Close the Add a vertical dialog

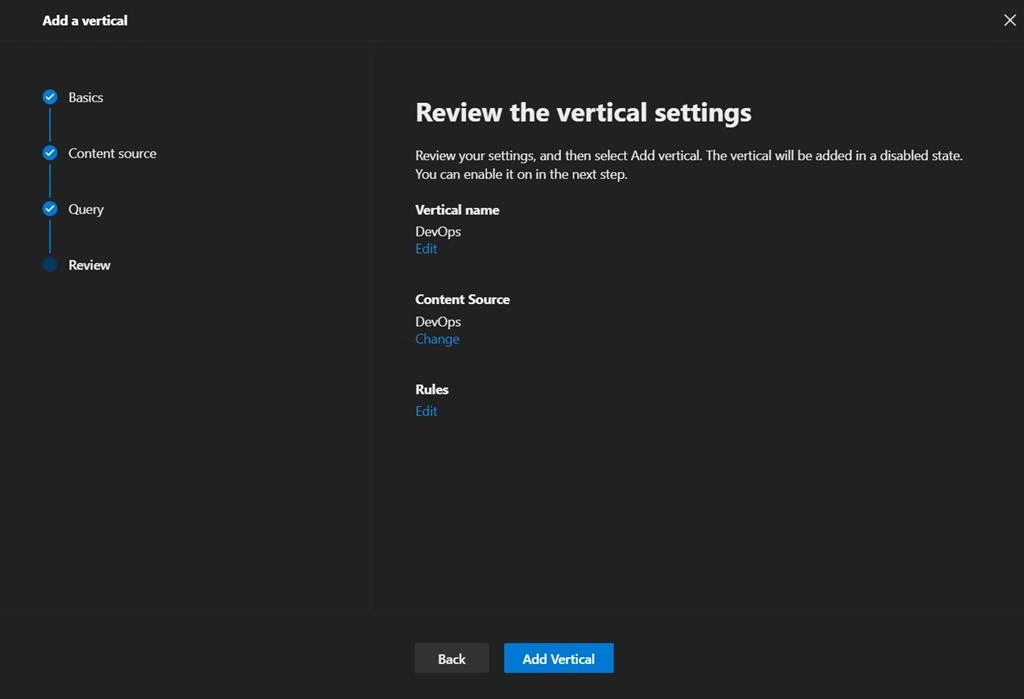point(1010,20)
